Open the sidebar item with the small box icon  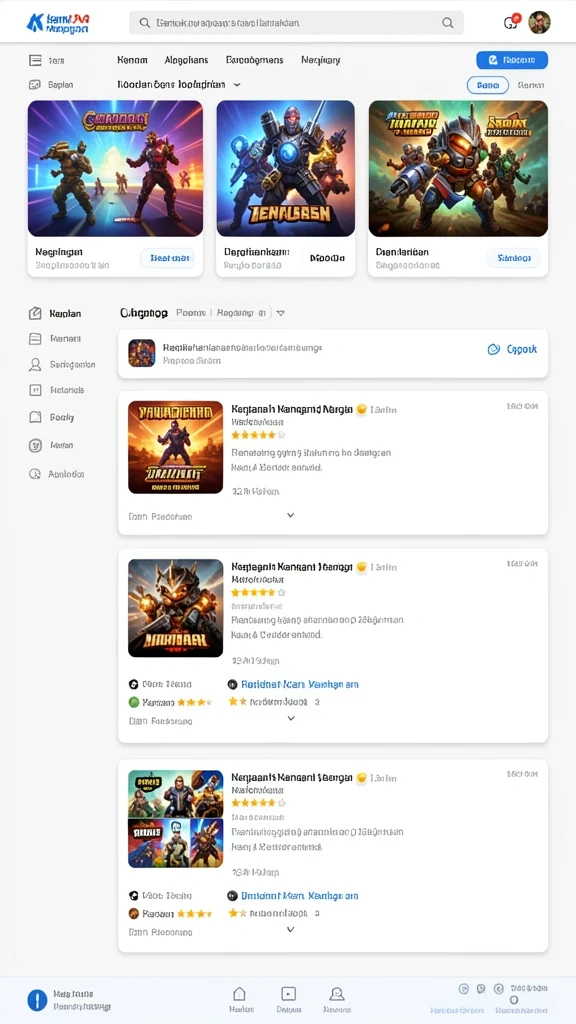tap(35, 390)
